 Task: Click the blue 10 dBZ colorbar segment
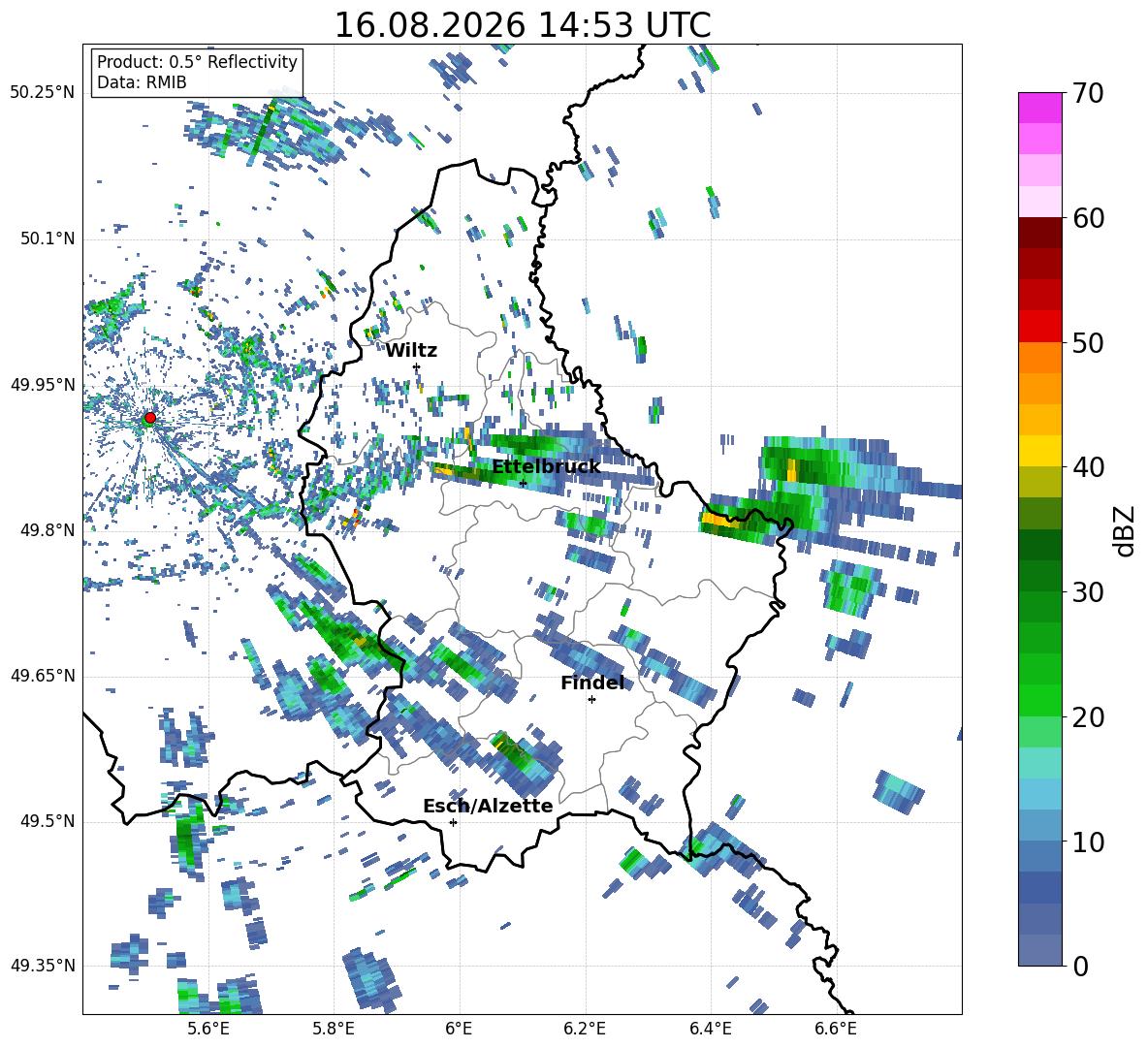pyautogui.click(x=1039, y=825)
